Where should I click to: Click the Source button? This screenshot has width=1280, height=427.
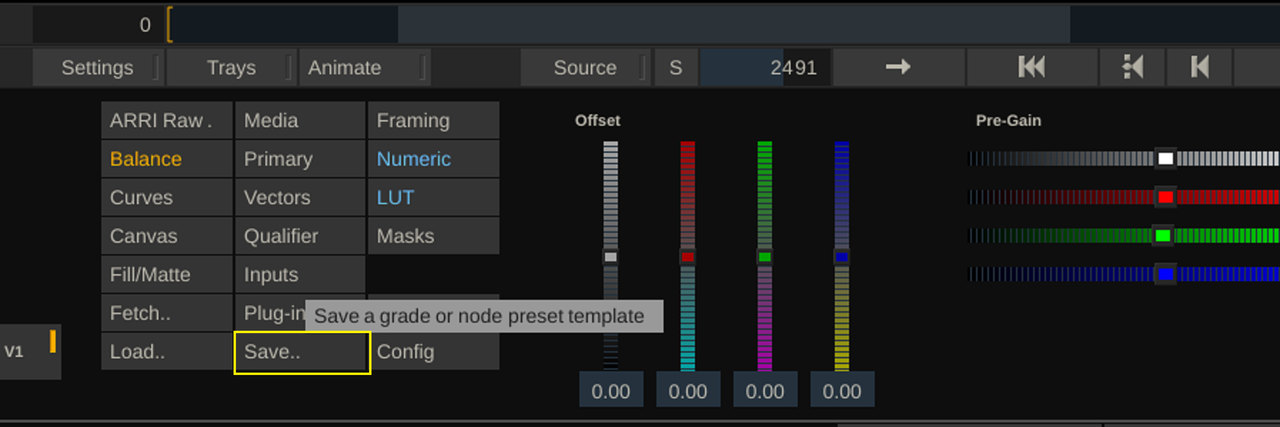[x=585, y=68]
